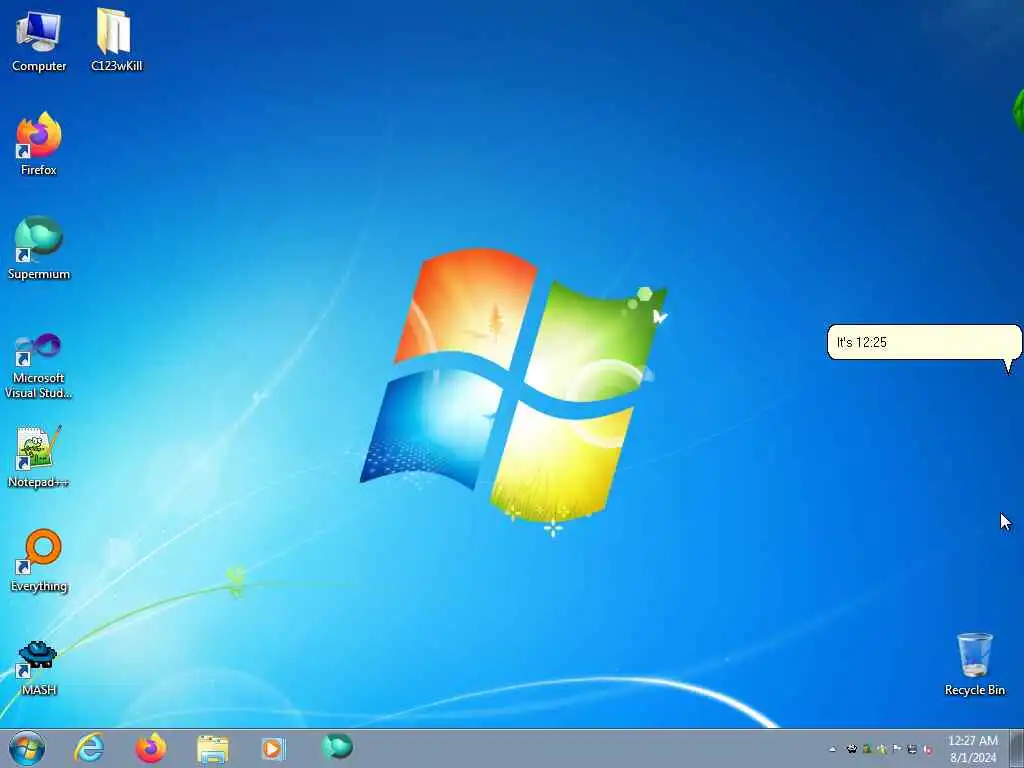Launch Supermium from the taskbar
The height and width of the screenshot is (768, 1024).
pyautogui.click(x=337, y=746)
